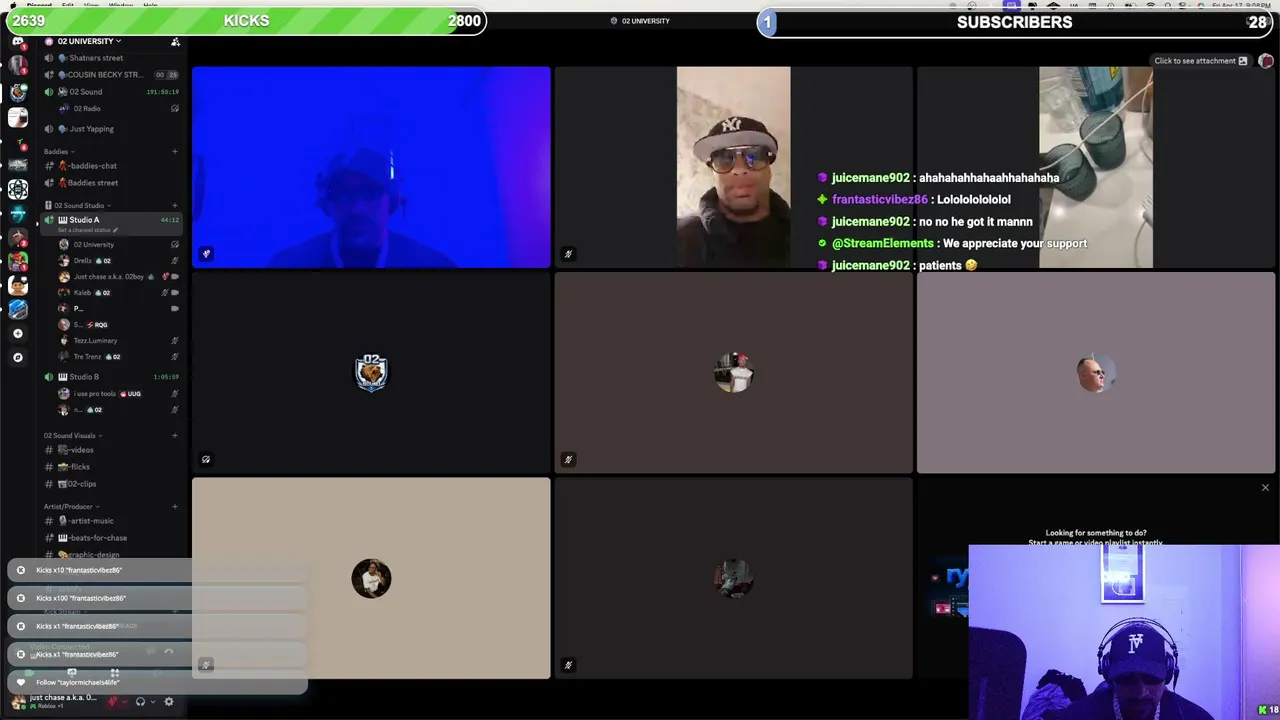Open Discover servers compass icon
The width and height of the screenshot is (1280, 720).
pyautogui.click(x=17, y=357)
